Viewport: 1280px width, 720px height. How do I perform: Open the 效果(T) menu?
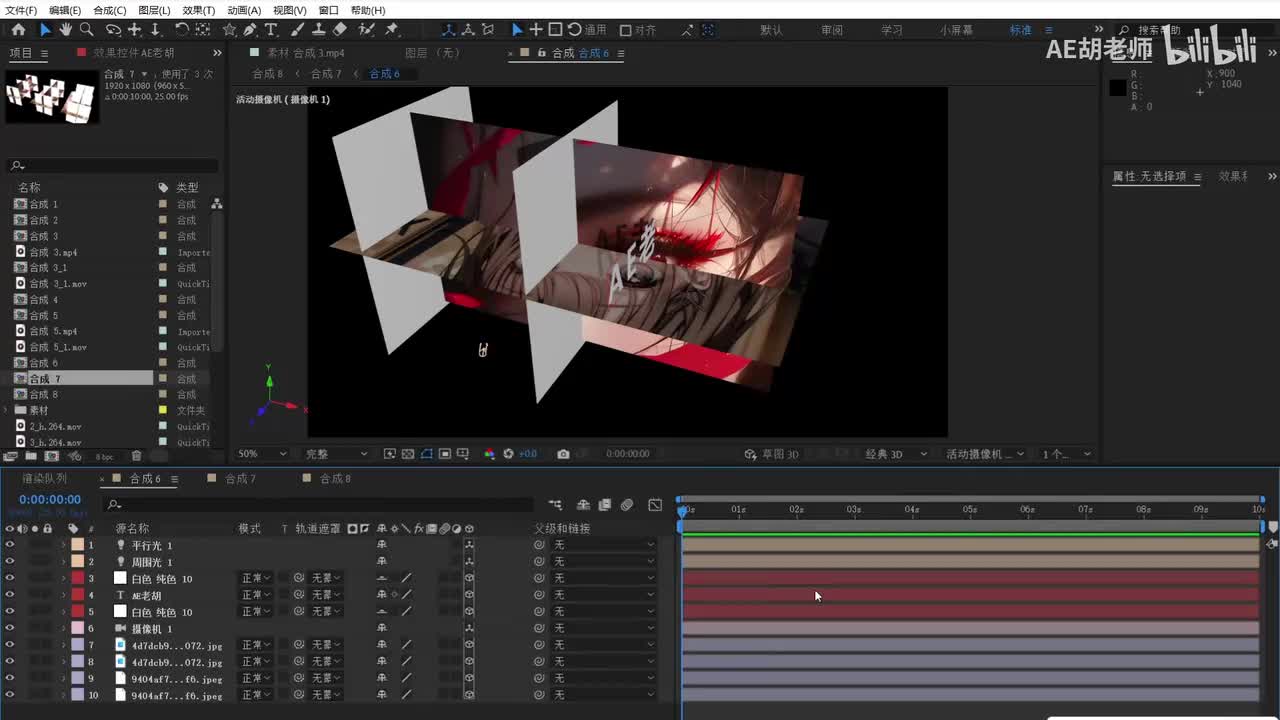tap(198, 10)
